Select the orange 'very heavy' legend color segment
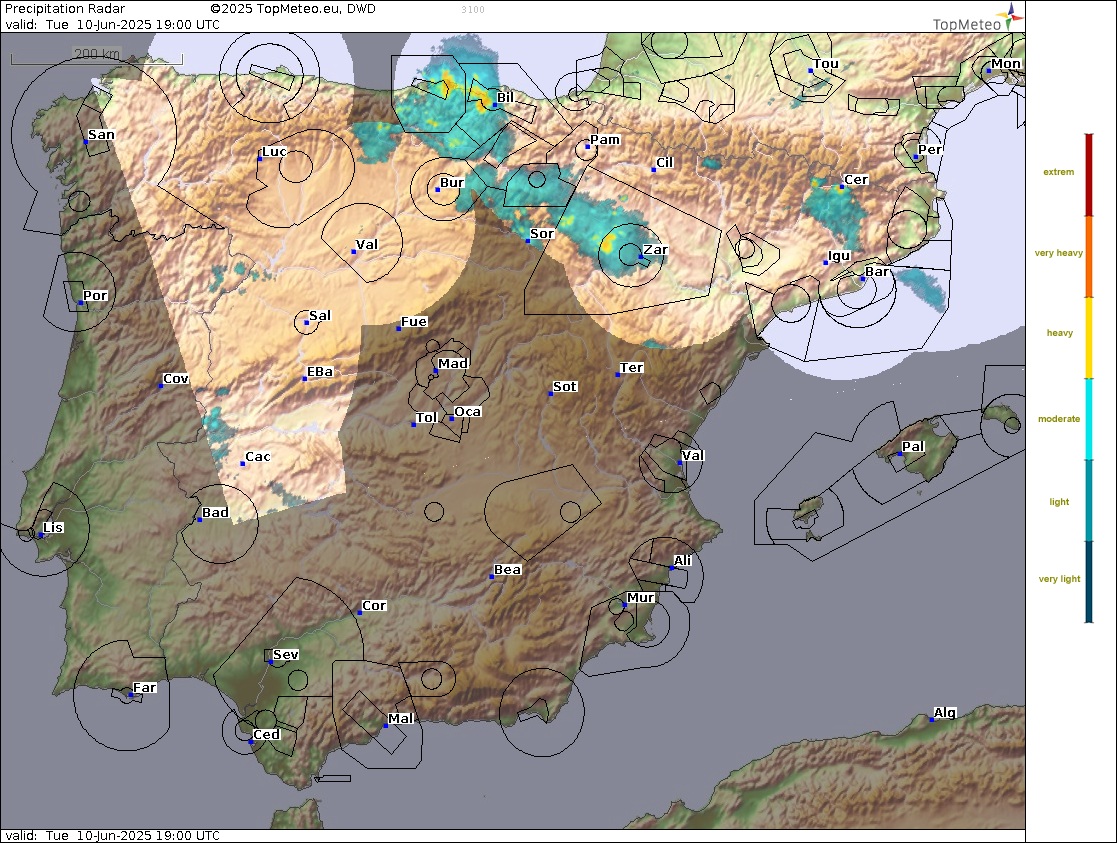 coord(1089,257)
